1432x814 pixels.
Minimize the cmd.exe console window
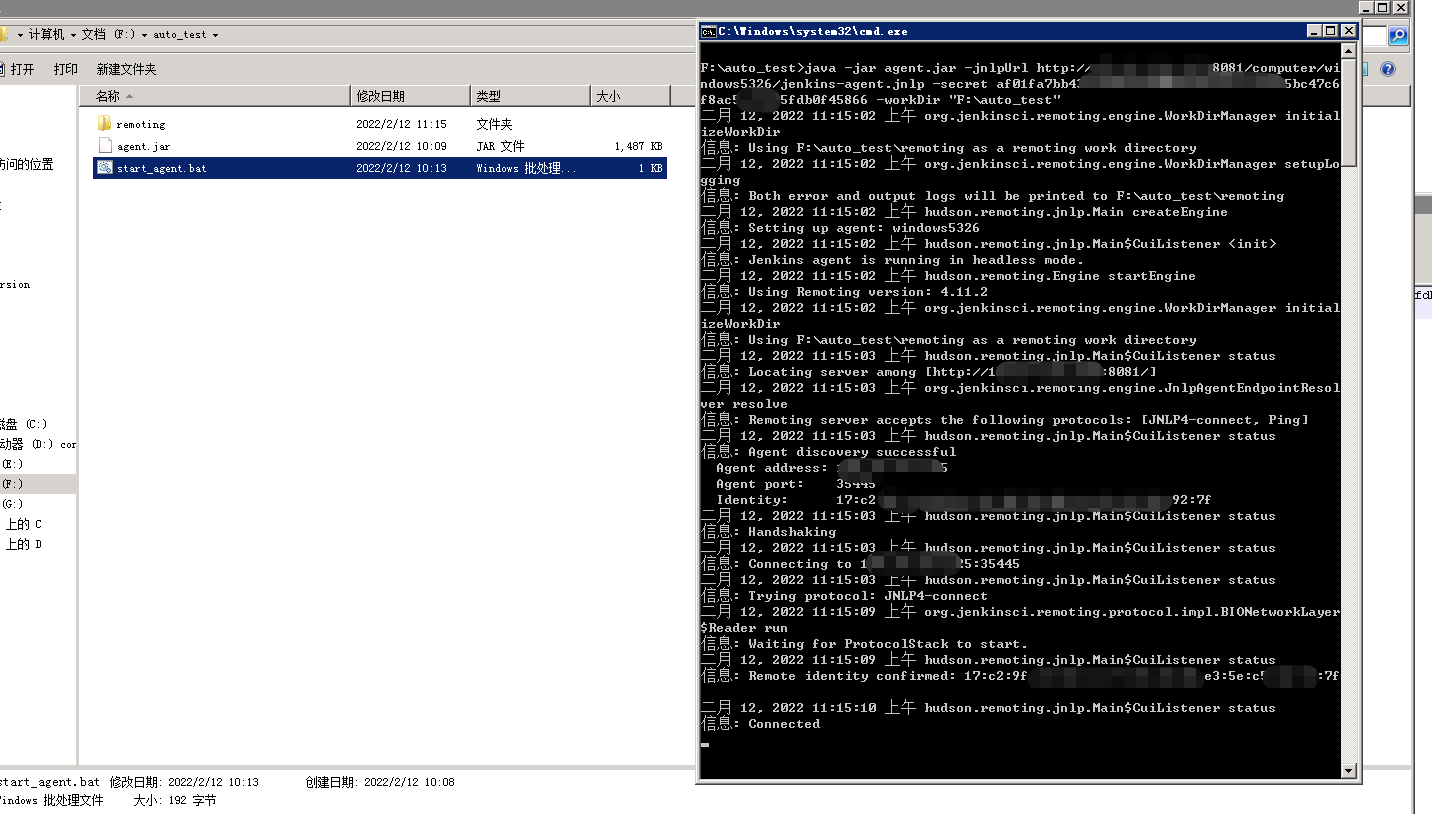click(1314, 31)
